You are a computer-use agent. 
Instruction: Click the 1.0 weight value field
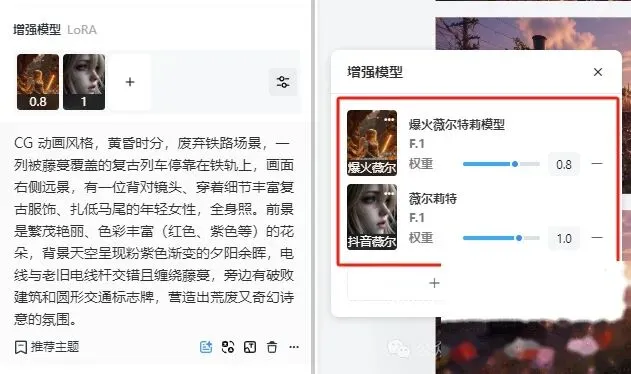[564, 238]
